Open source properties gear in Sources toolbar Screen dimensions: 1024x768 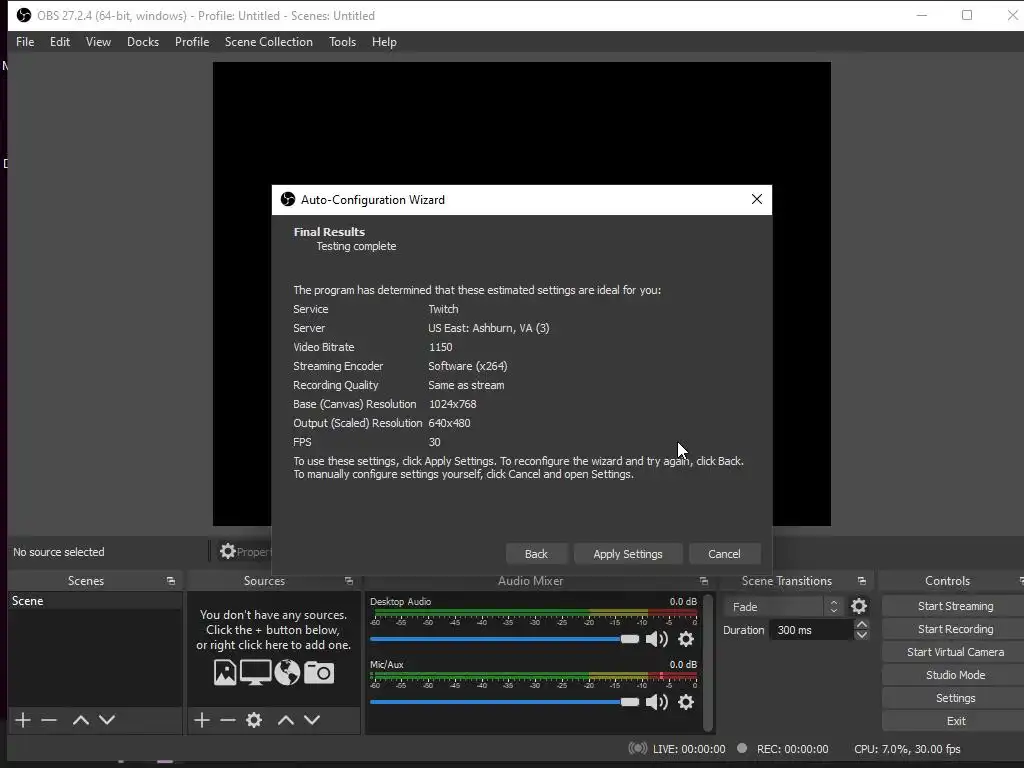click(254, 720)
